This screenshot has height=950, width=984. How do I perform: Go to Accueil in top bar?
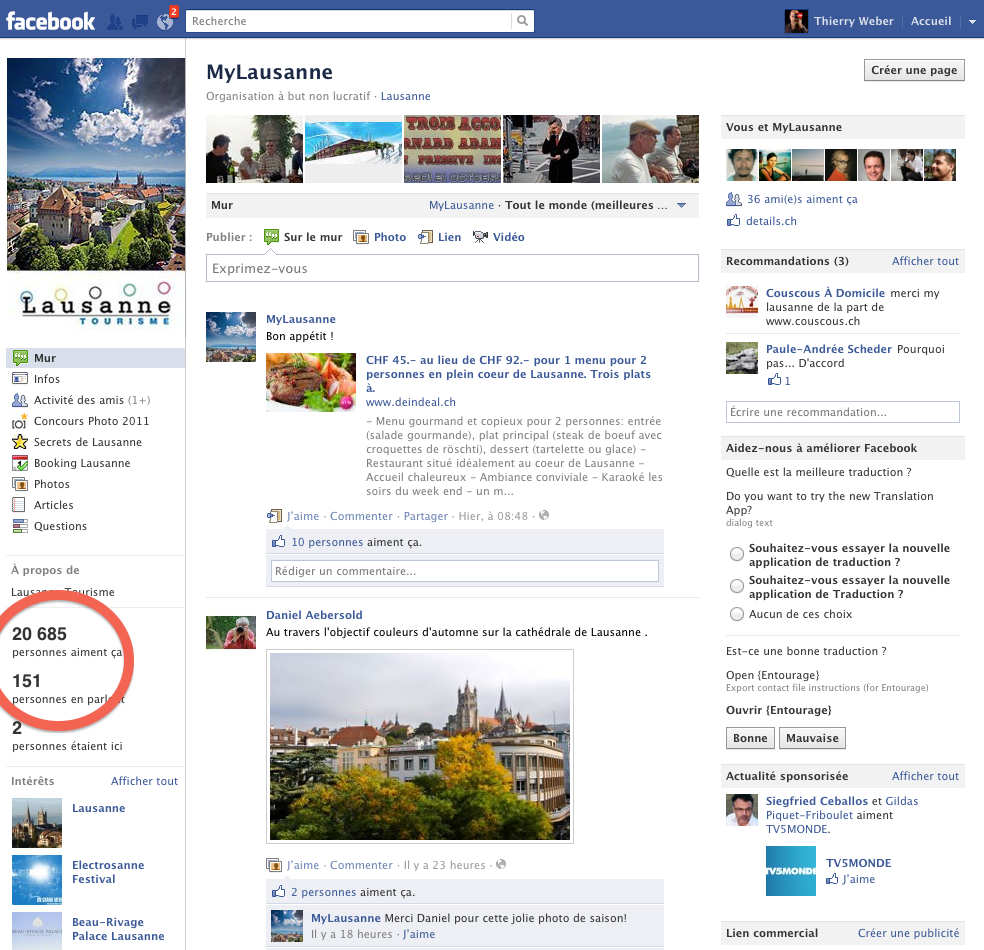pyautogui.click(x=931, y=21)
